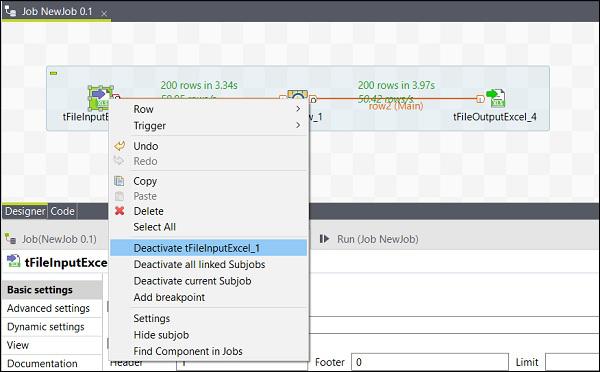Expand Trigger submenu arrow

pos(298,125)
